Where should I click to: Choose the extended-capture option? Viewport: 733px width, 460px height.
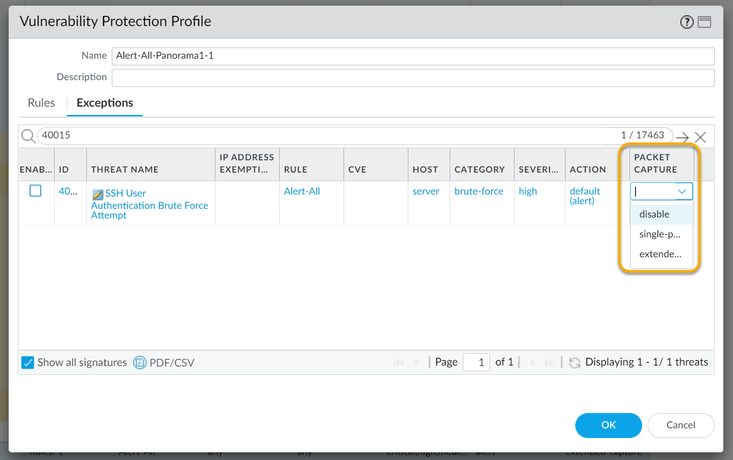coord(660,254)
